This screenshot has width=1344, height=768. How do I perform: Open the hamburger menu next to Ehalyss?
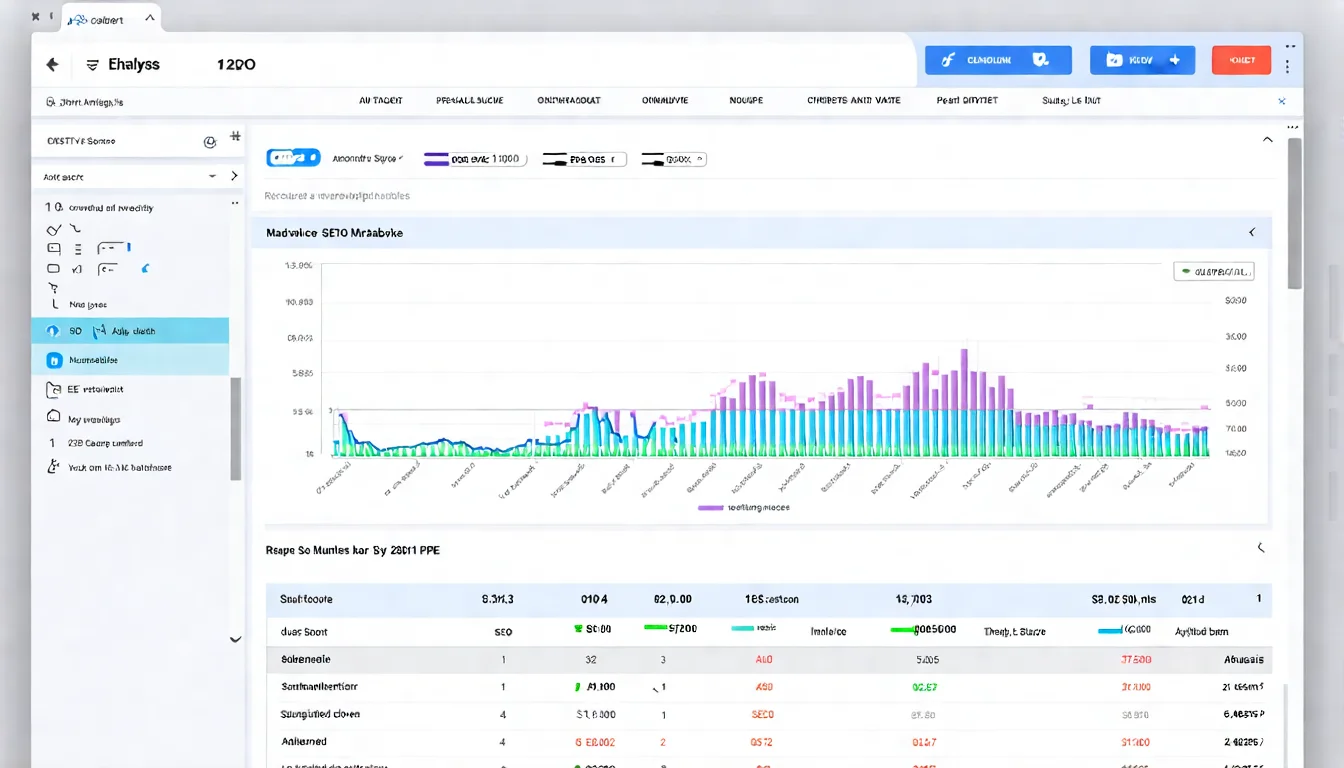(92, 64)
